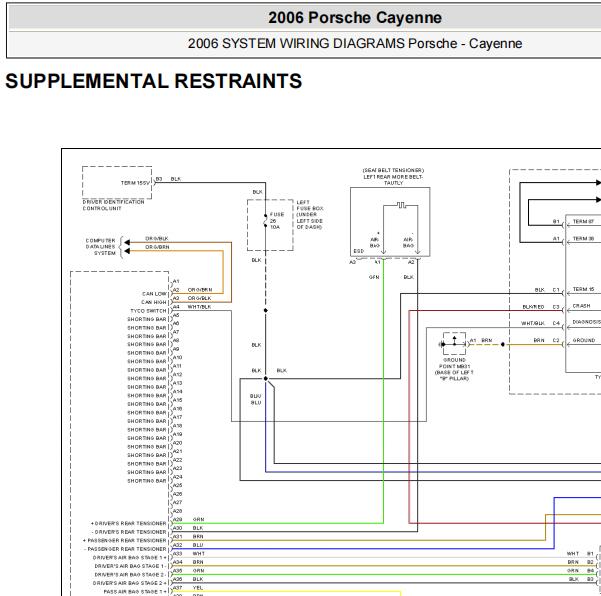Click the Computer Data Lines System label
The height and width of the screenshot is (596, 601).
101,247
